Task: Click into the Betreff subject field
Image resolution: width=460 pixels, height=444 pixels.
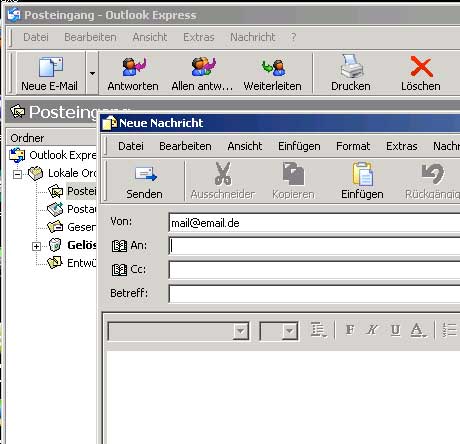Action: tap(314, 294)
